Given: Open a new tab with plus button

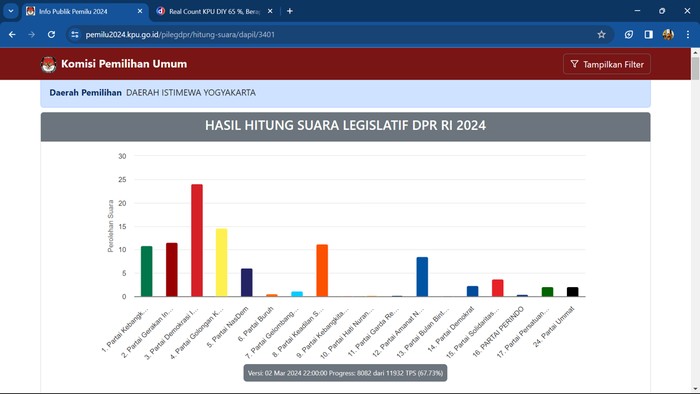Looking at the screenshot, I should coord(290,11).
